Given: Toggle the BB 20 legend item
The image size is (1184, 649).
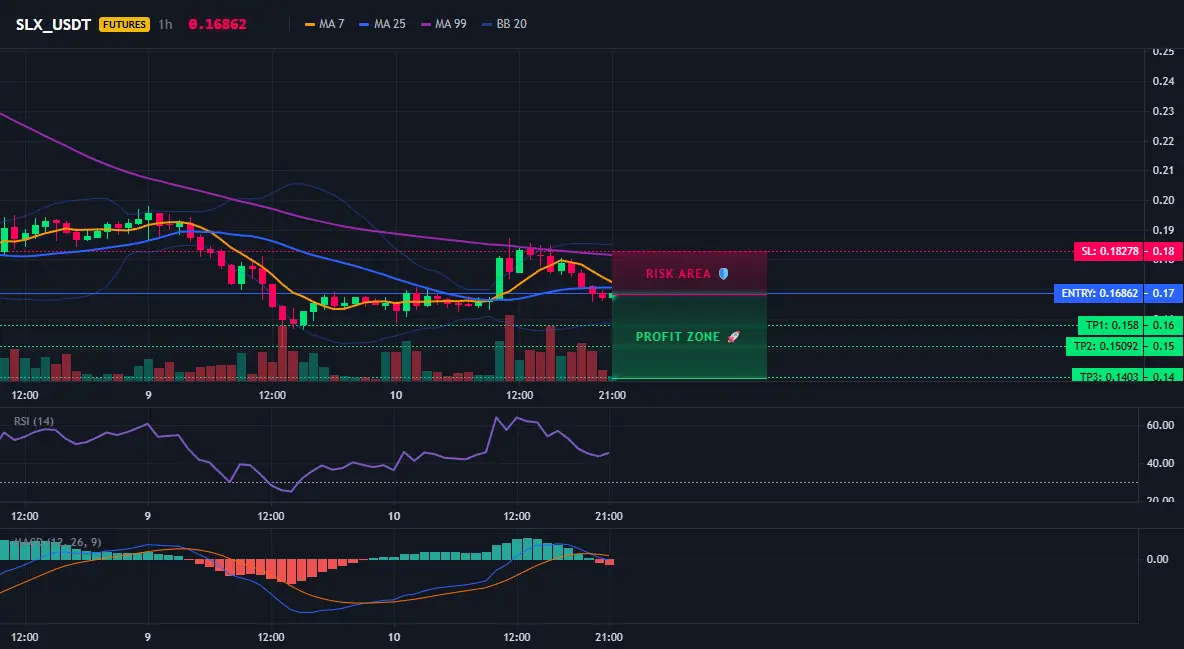Looking at the screenshot, I should (504, 24).
